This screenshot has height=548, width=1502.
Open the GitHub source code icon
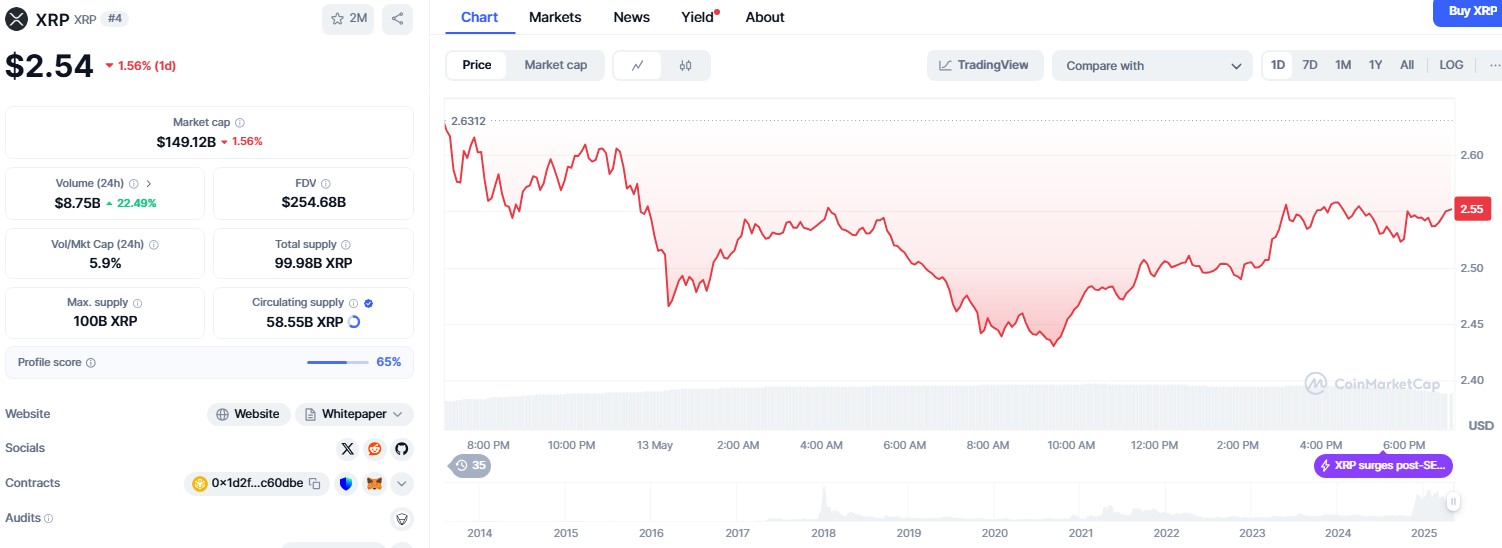402,449
